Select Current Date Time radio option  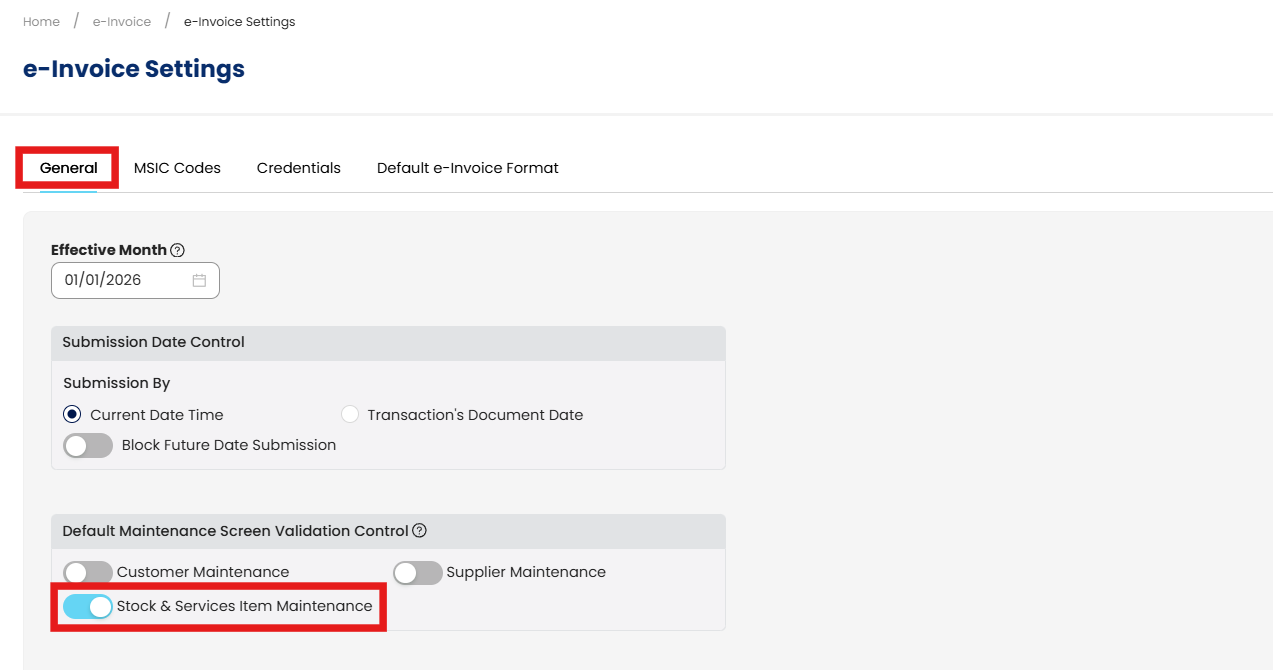72,415
